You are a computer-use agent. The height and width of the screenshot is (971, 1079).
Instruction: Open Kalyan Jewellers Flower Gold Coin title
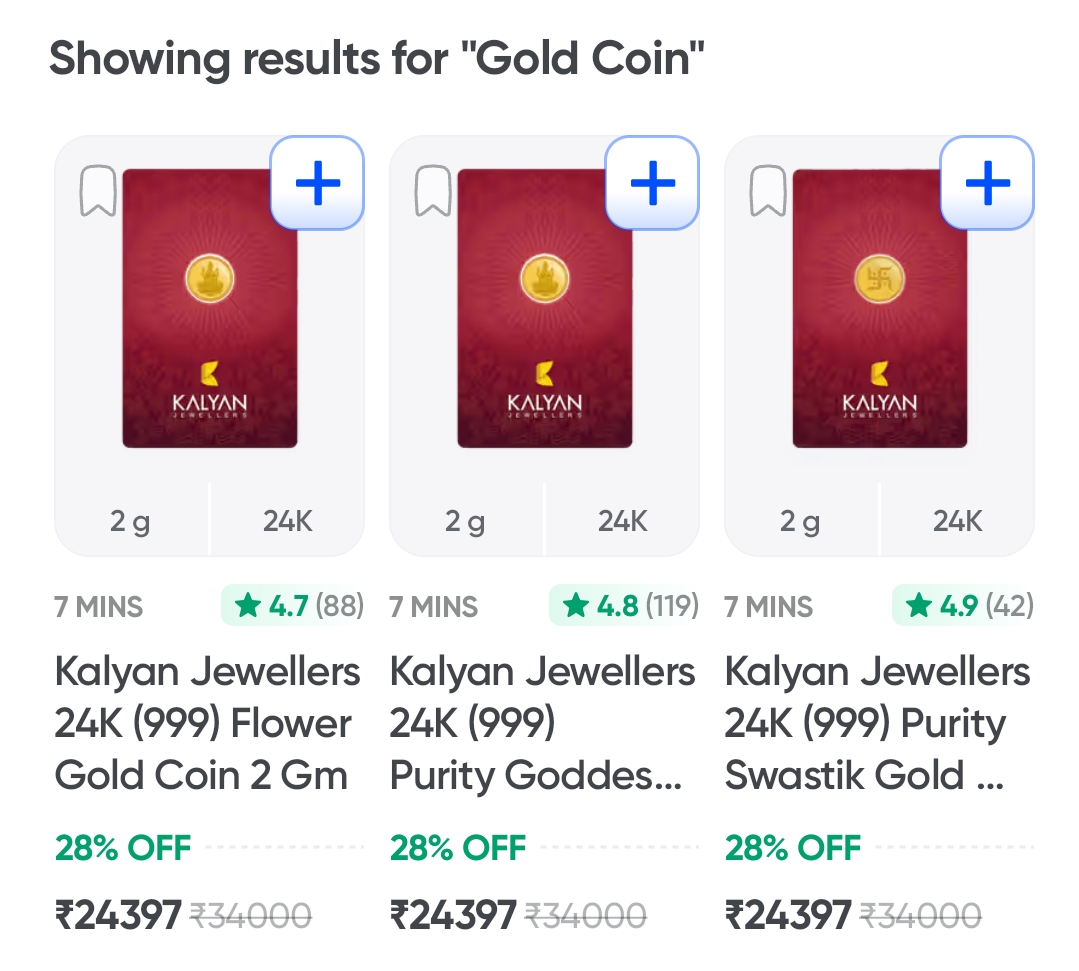207,723
